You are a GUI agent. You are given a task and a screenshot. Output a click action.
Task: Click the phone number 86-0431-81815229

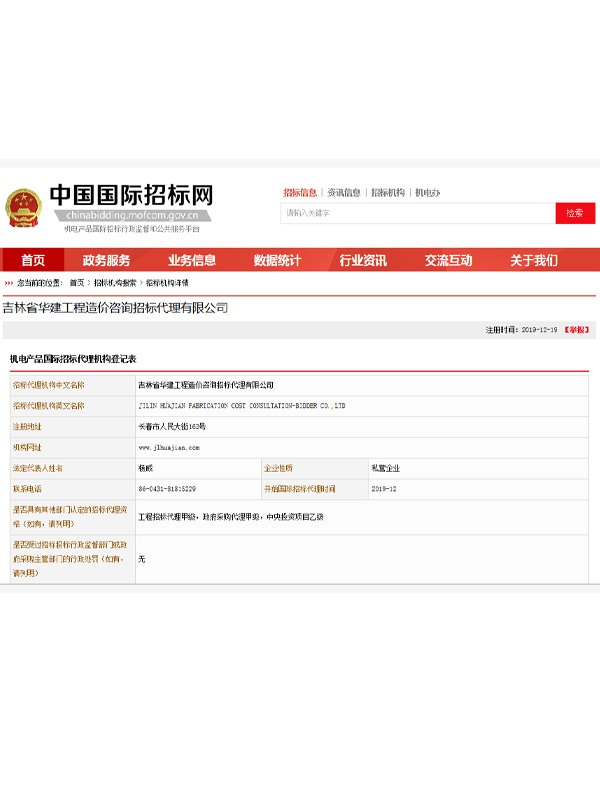pyautogui.click(x=167, y=489)
